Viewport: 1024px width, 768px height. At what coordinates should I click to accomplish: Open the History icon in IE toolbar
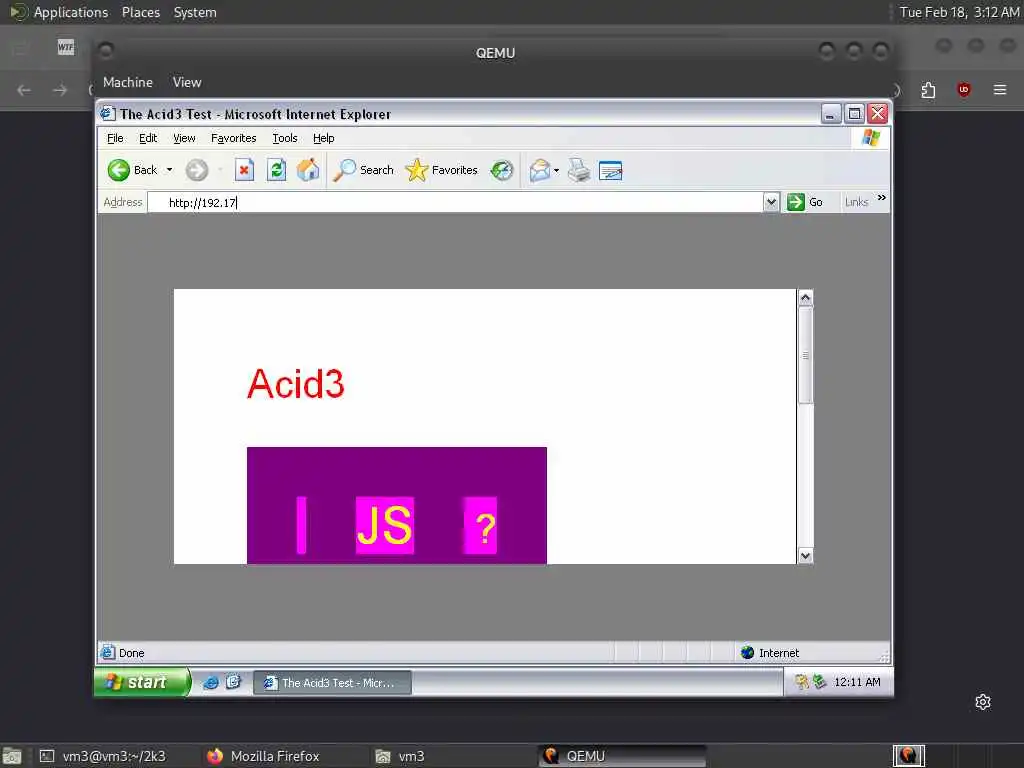pyautogui.click(x=502, y=170)
